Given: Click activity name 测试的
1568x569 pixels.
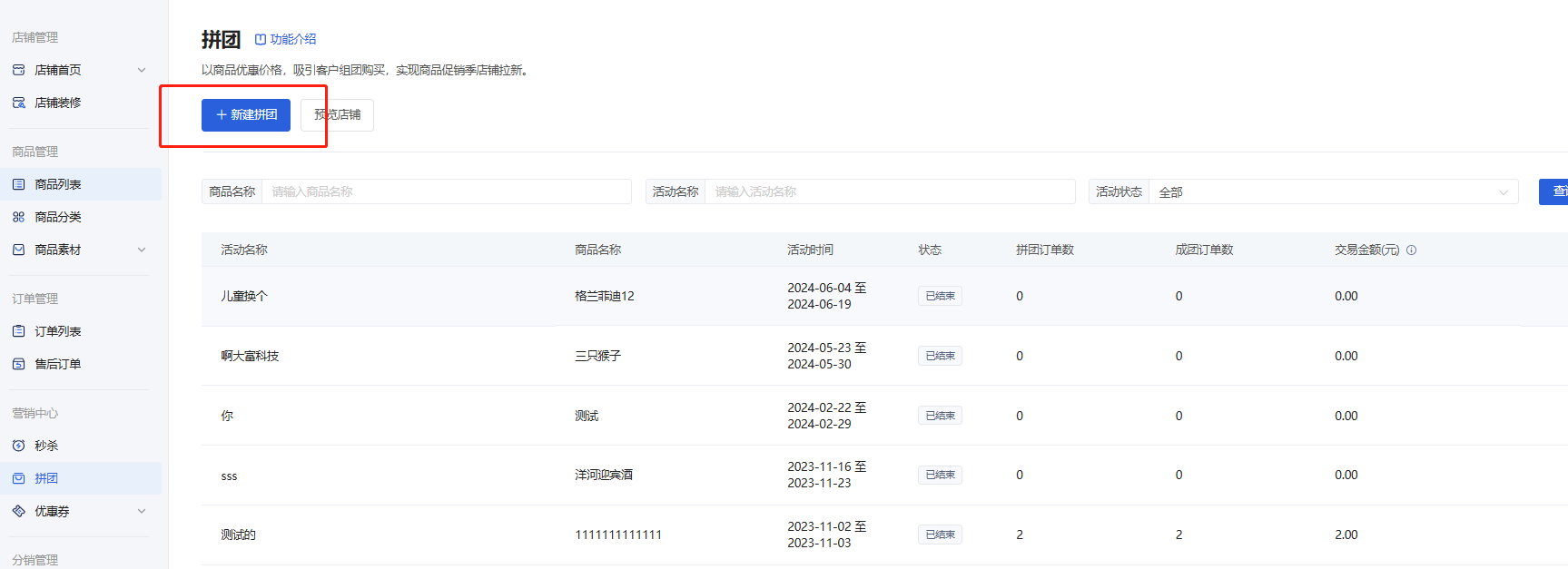Looking at the screenshot, I should click(x=238, y=535).
